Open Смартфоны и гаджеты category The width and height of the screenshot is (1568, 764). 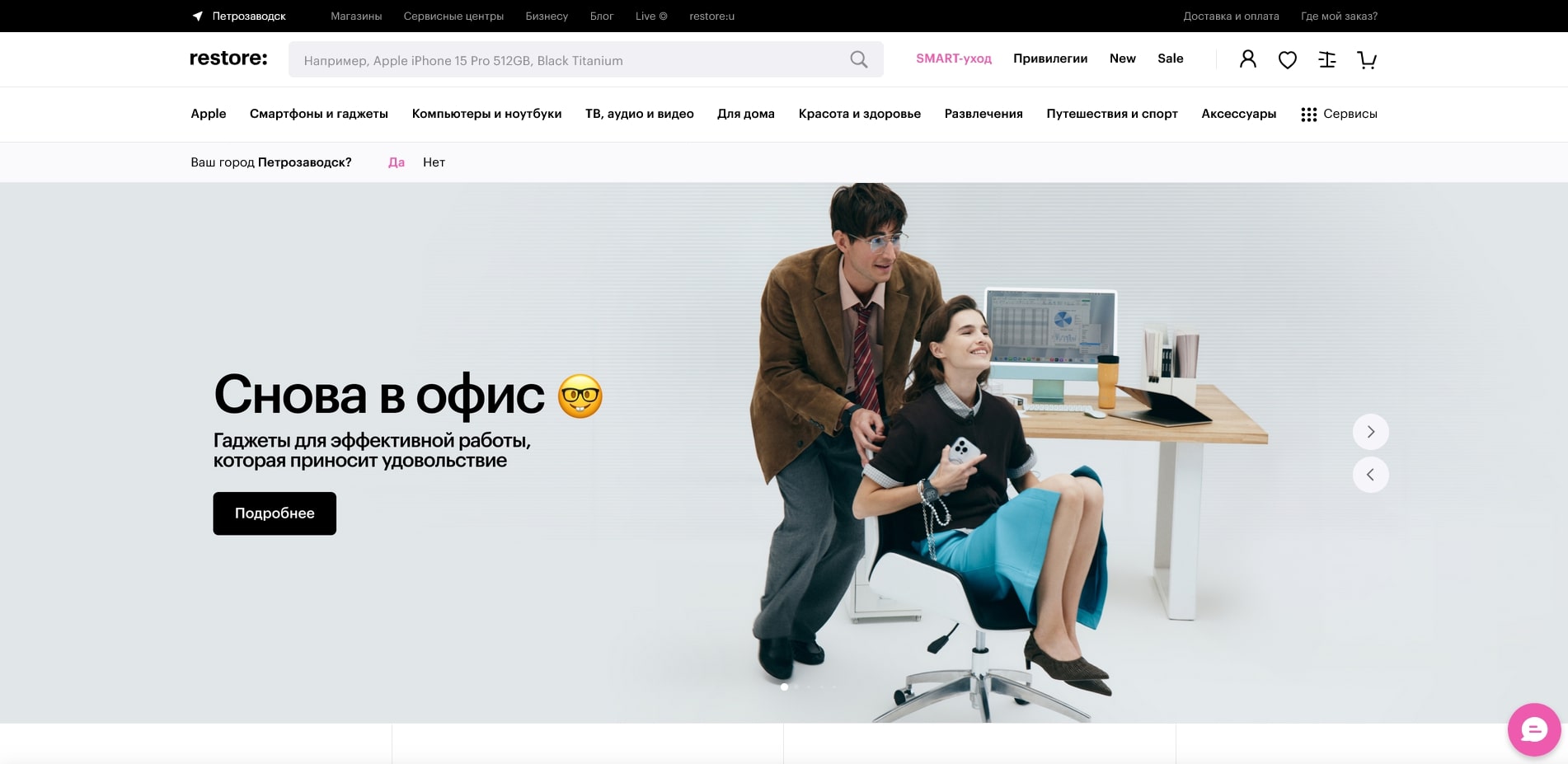[x=318, y=114]
